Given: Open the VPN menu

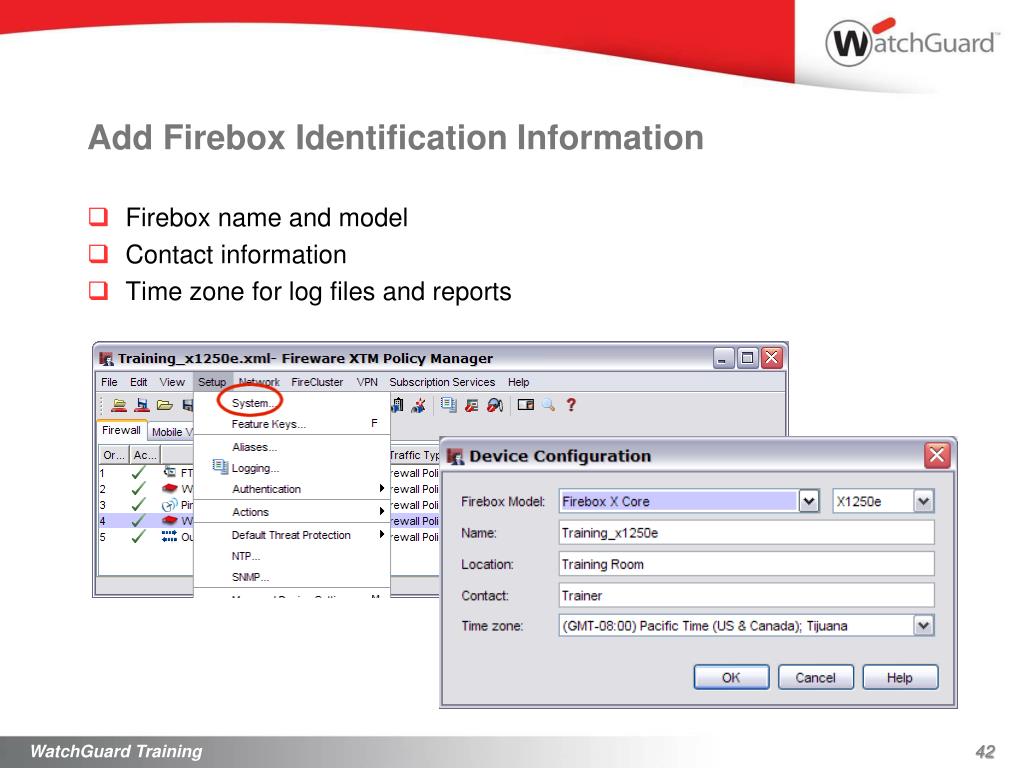Looking at the screenshot, I should click(x=367, y=382).
